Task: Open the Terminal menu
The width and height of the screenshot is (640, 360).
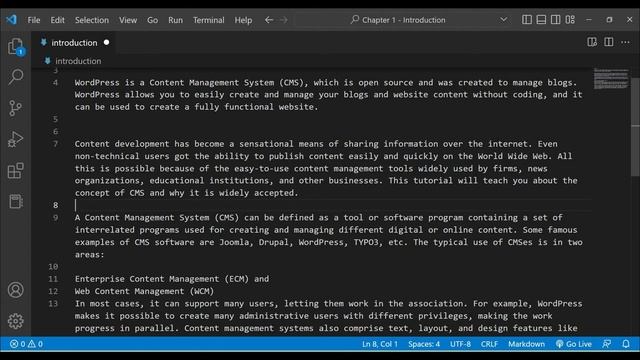Action: (209, 20)
